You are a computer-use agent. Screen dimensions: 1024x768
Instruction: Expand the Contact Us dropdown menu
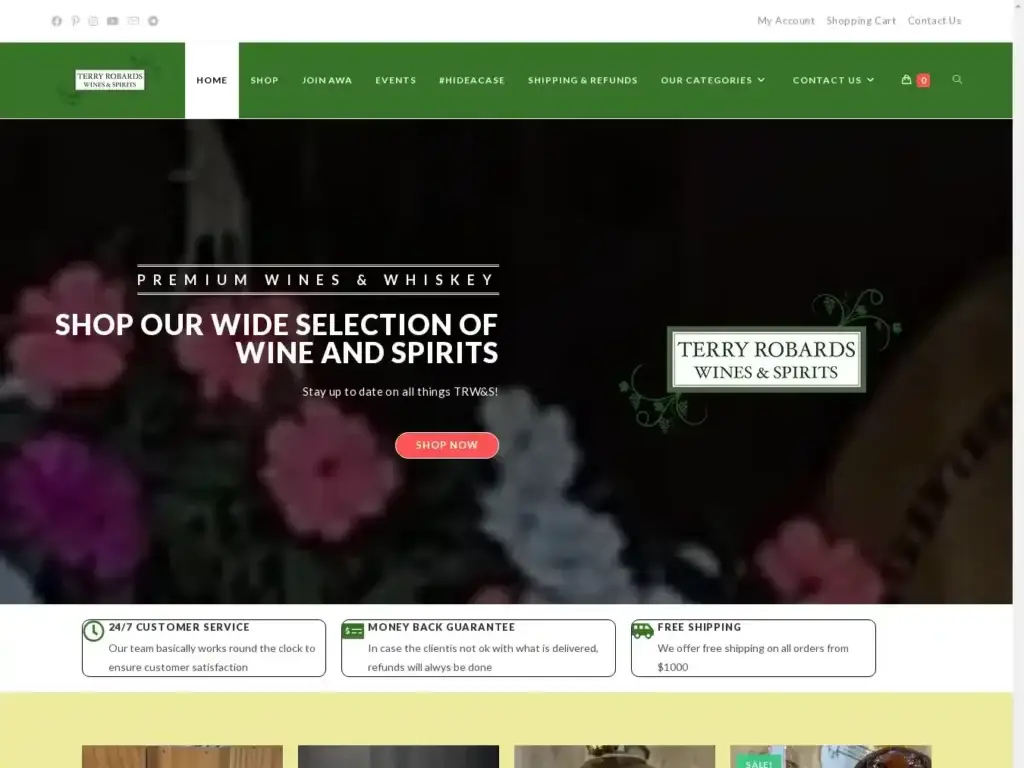(x=833, y=80)
